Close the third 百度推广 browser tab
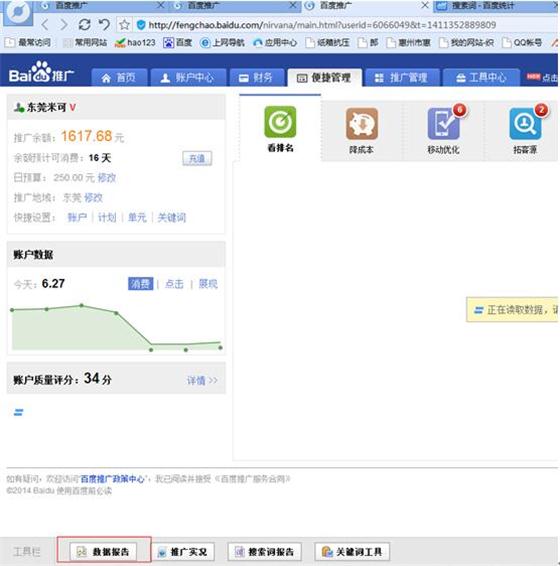Image resolution: width=560 pixels, height=566 pixels. click(x=425, y=5)
